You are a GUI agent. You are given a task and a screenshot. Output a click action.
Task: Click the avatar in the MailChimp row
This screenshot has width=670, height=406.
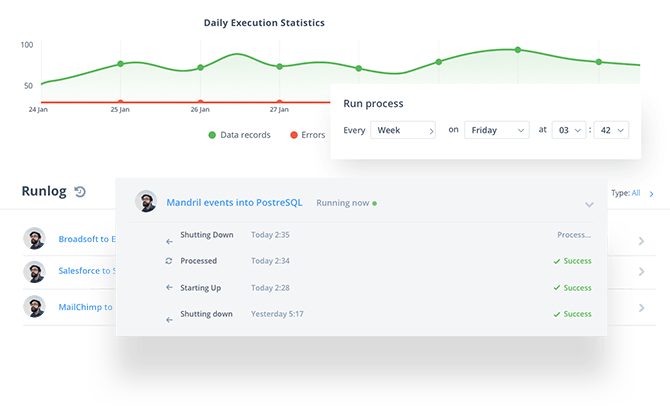point(35,306)
